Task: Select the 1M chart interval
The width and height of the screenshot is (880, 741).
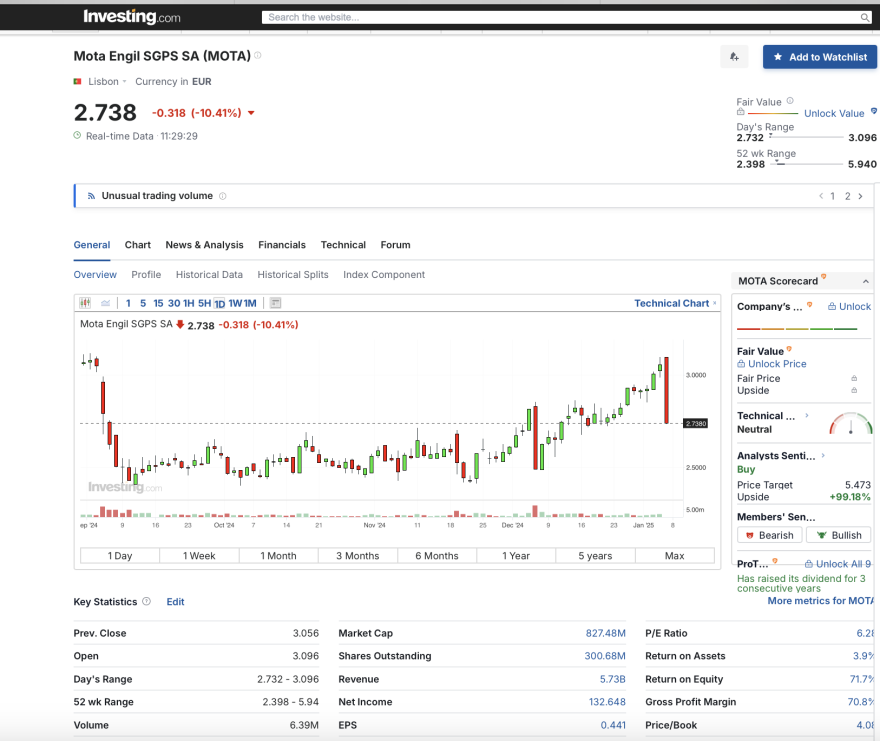Action: 250,303
